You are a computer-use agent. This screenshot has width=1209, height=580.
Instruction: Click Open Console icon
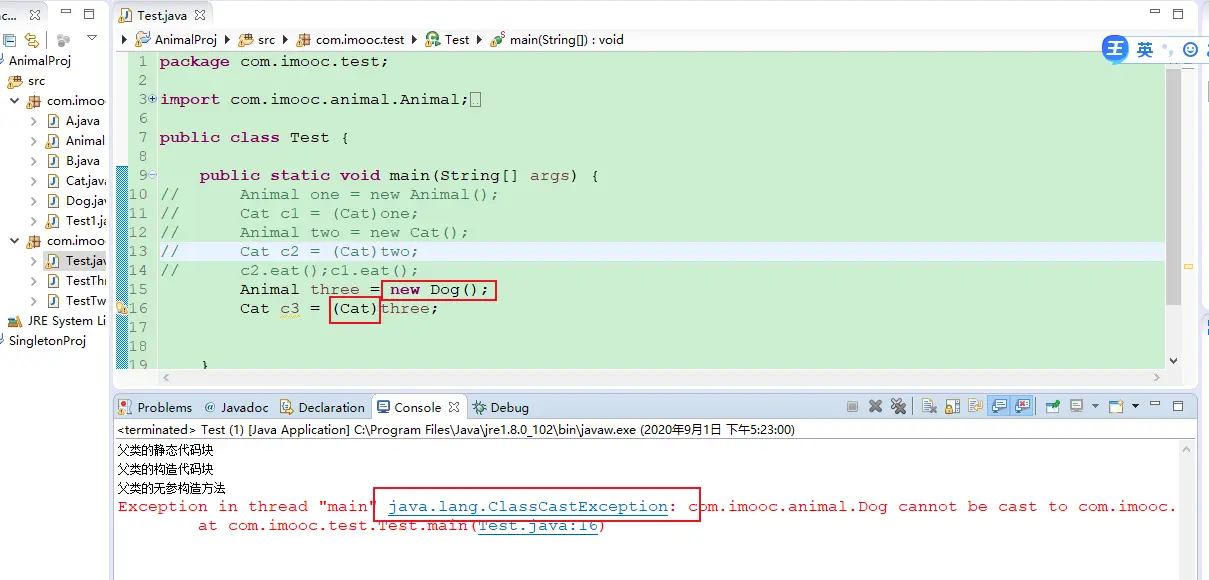click(1117, 407)
